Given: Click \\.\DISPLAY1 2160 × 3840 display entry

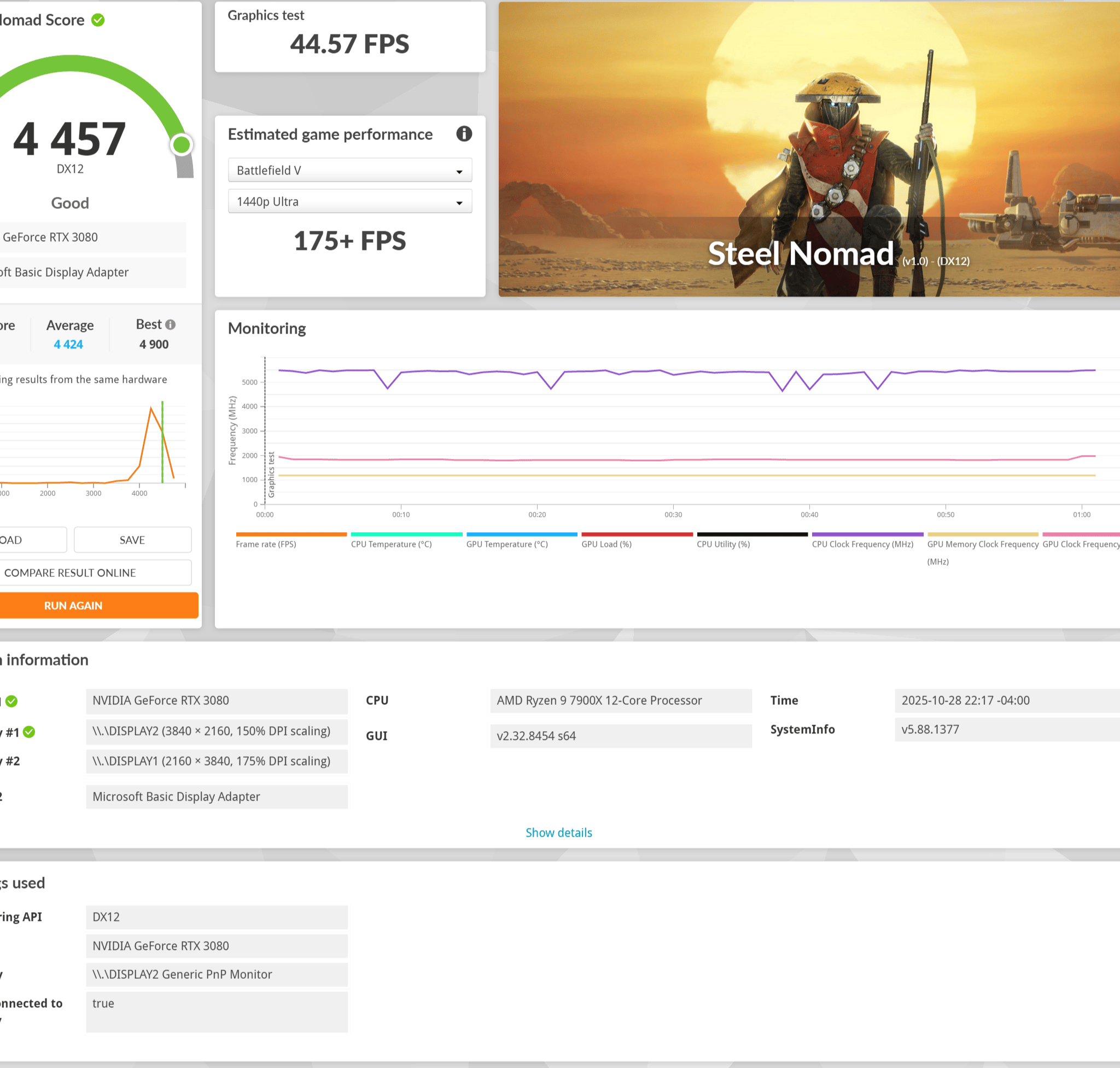Looking at the screenshot, I should tap(217, 761).
